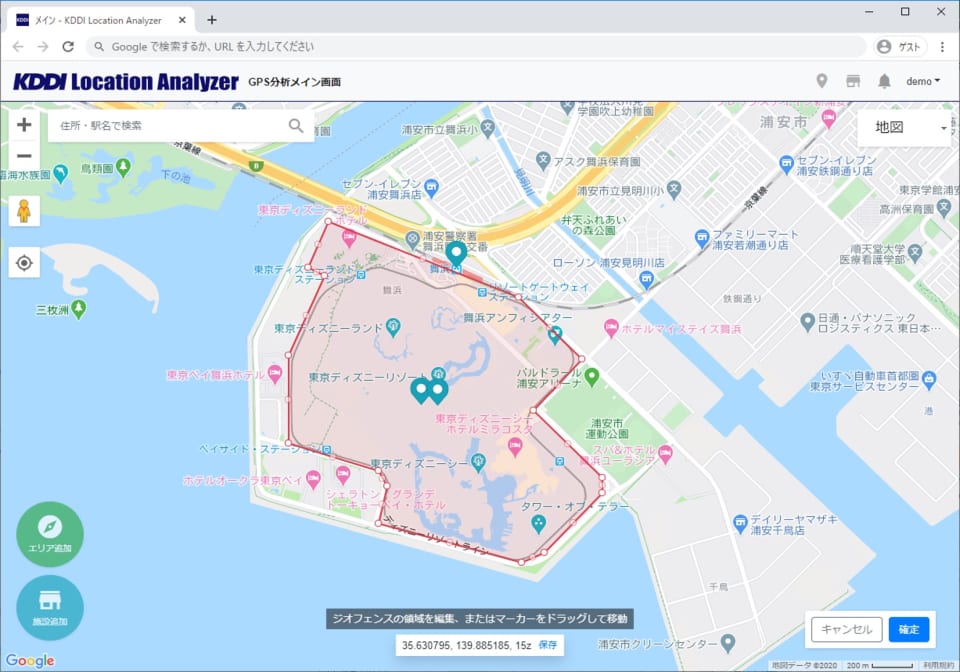This screenshot has height=672, width=960.
Task: Click the 舞浜アンフィシアター map pin
Action: click(x=555, y=334)
